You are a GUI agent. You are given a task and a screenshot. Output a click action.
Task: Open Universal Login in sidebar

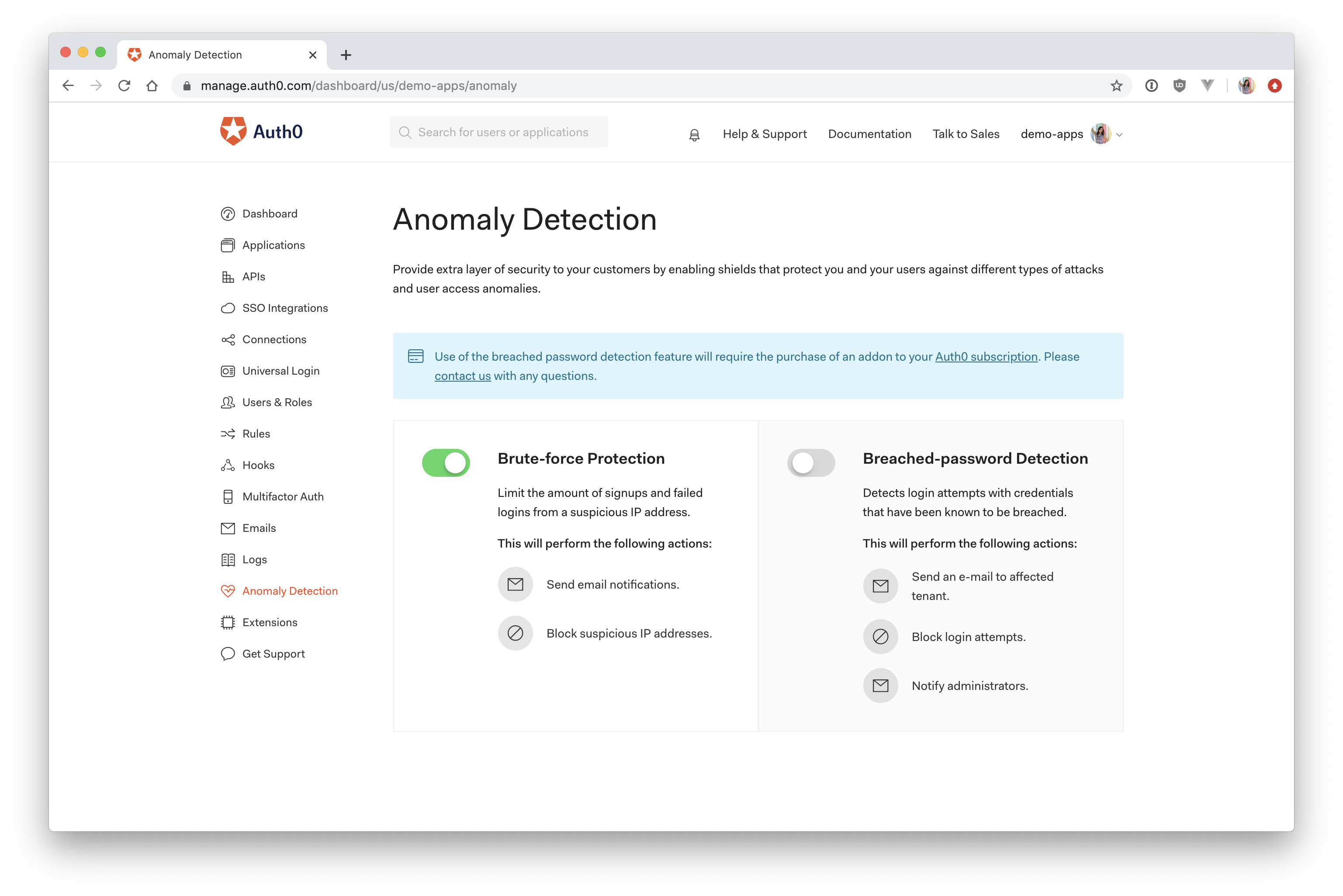[280, 371]
